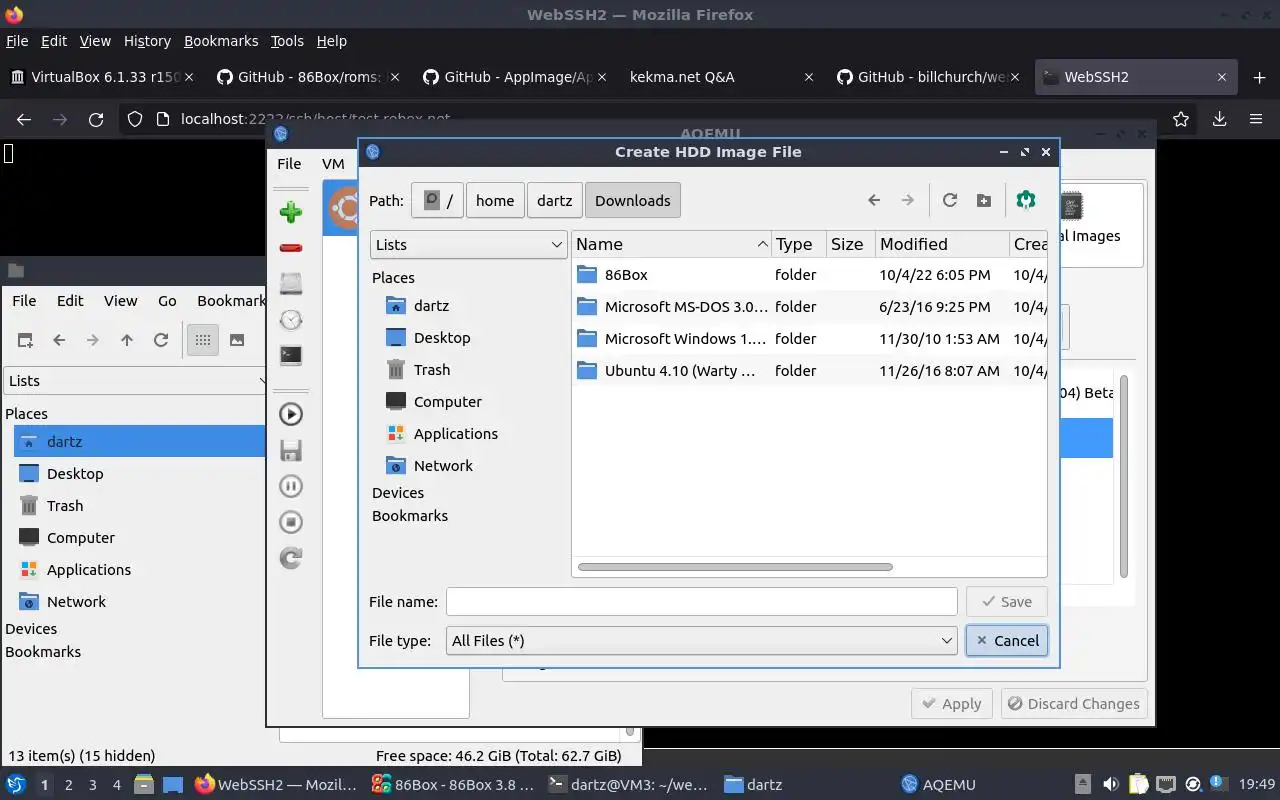Go forward in the file dialog
This screenshot has height=800, width=1280.
coord(908,200)
